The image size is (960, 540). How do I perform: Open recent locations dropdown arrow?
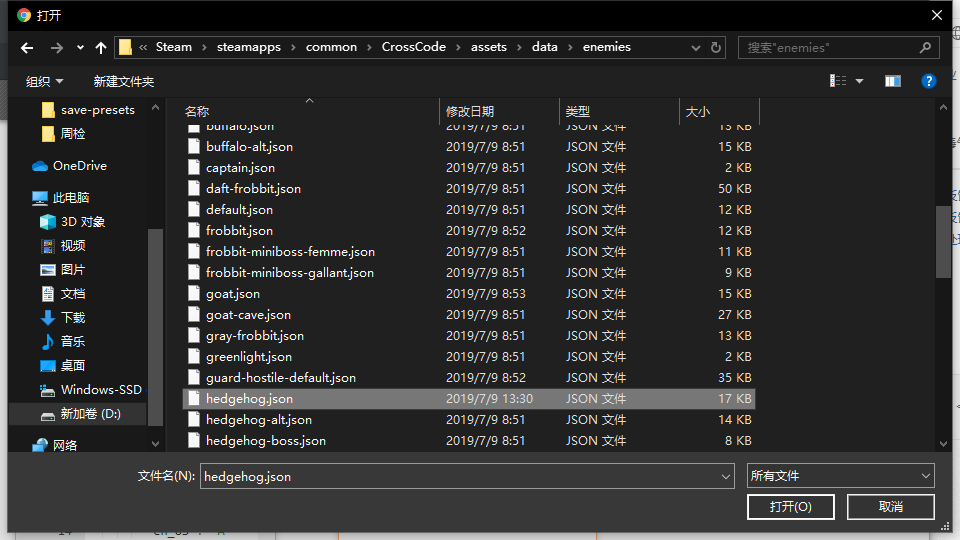click(80, 48)
